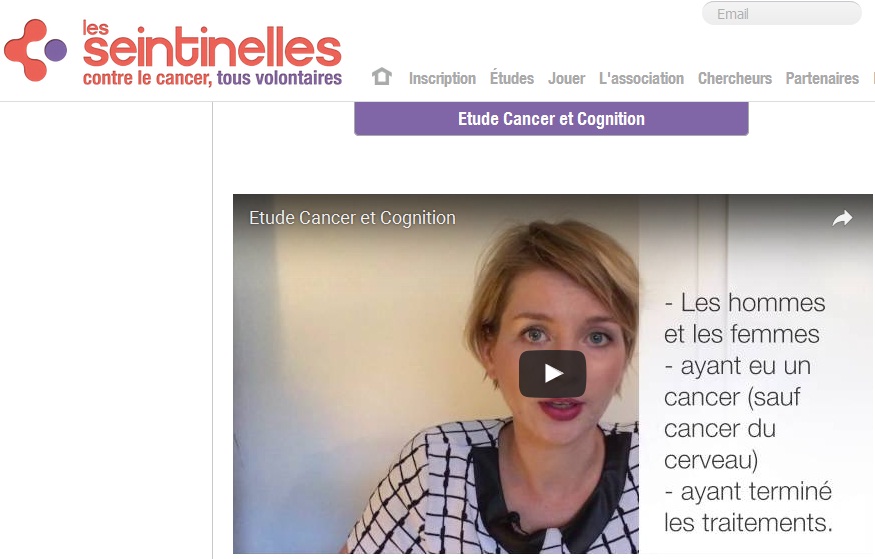
Task: Click the small 'les' text above the logo
Action: point(95,27)
